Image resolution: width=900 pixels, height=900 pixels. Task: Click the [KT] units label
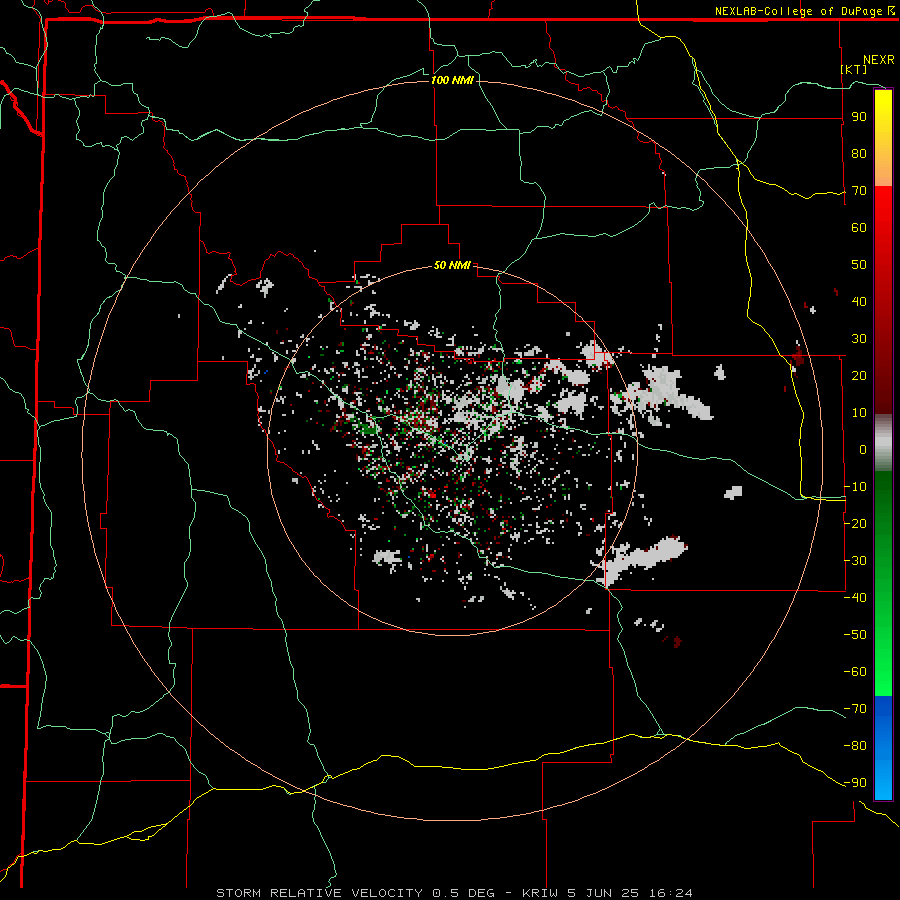[x=854, y=69]
